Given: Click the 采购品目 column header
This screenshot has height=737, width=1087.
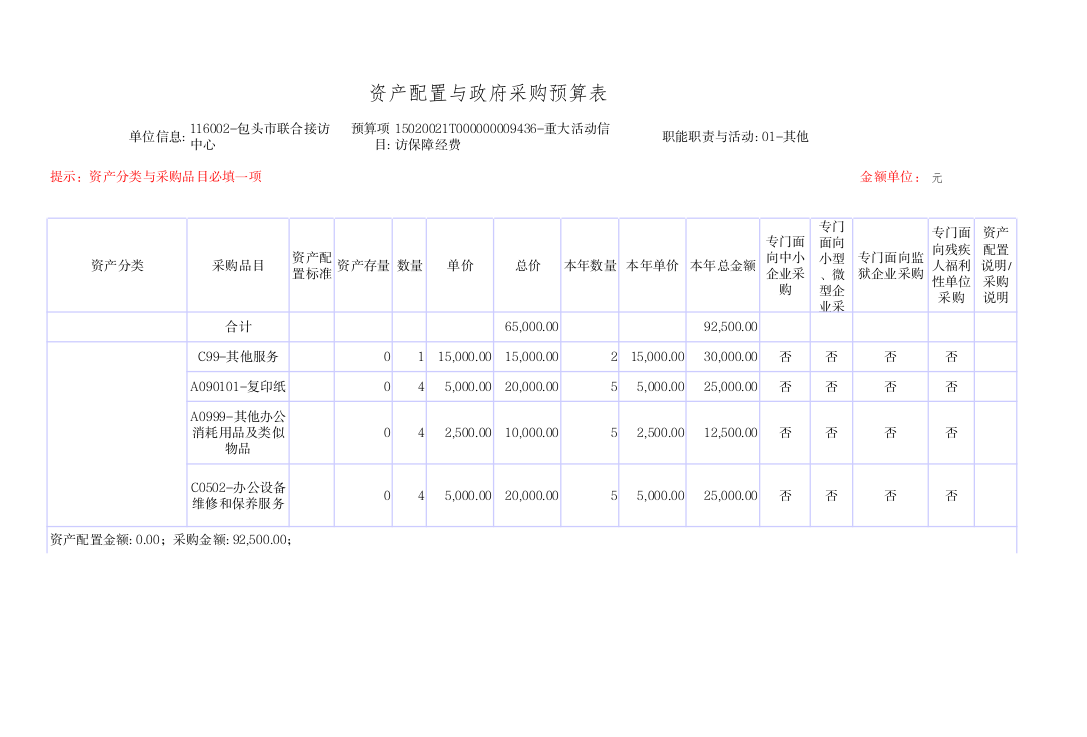Looking at the screenshot, I should pyautogui.click(x=238, y=265).
